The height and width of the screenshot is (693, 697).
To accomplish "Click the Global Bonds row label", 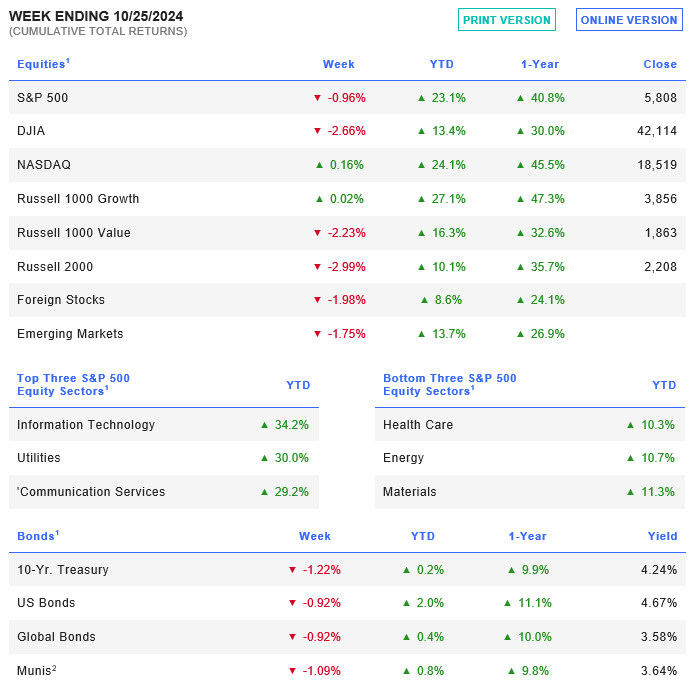I will click(56, 637).
